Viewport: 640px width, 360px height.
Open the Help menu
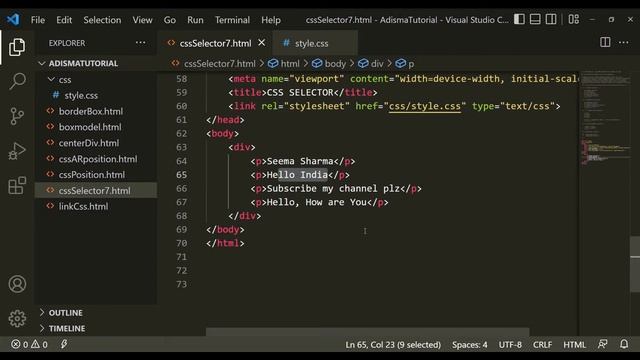pyautogui.click(x=271, y=20)
